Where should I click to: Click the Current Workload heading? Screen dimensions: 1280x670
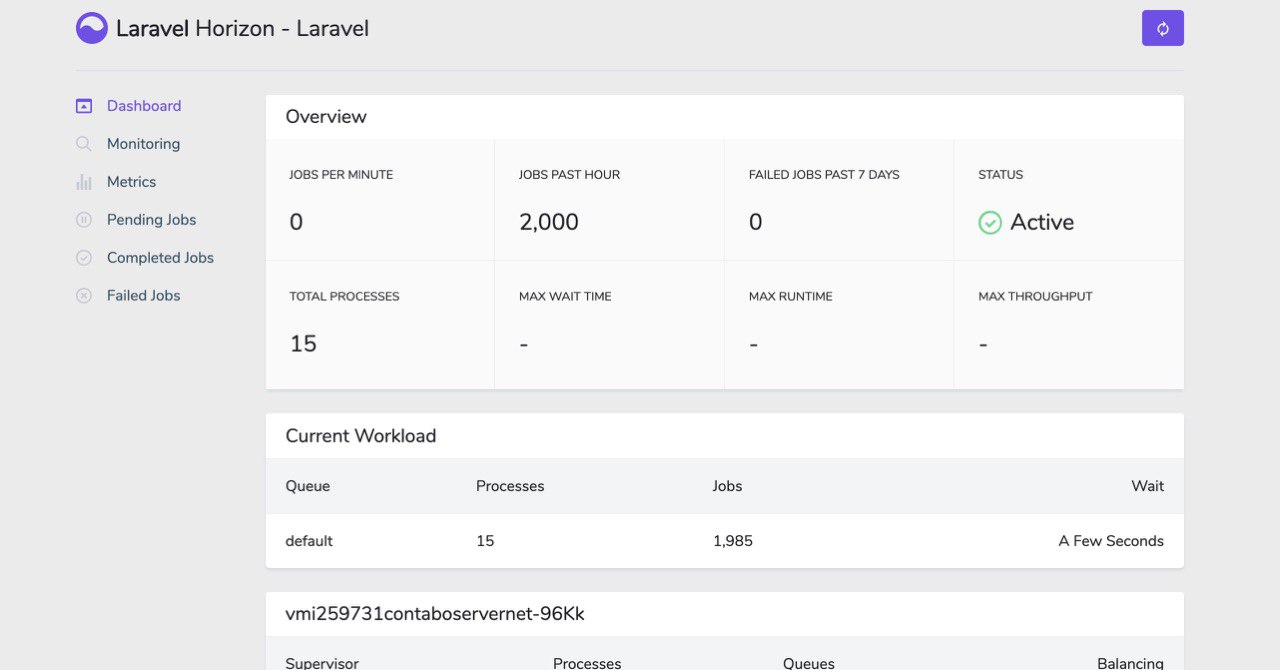[361, 436]
